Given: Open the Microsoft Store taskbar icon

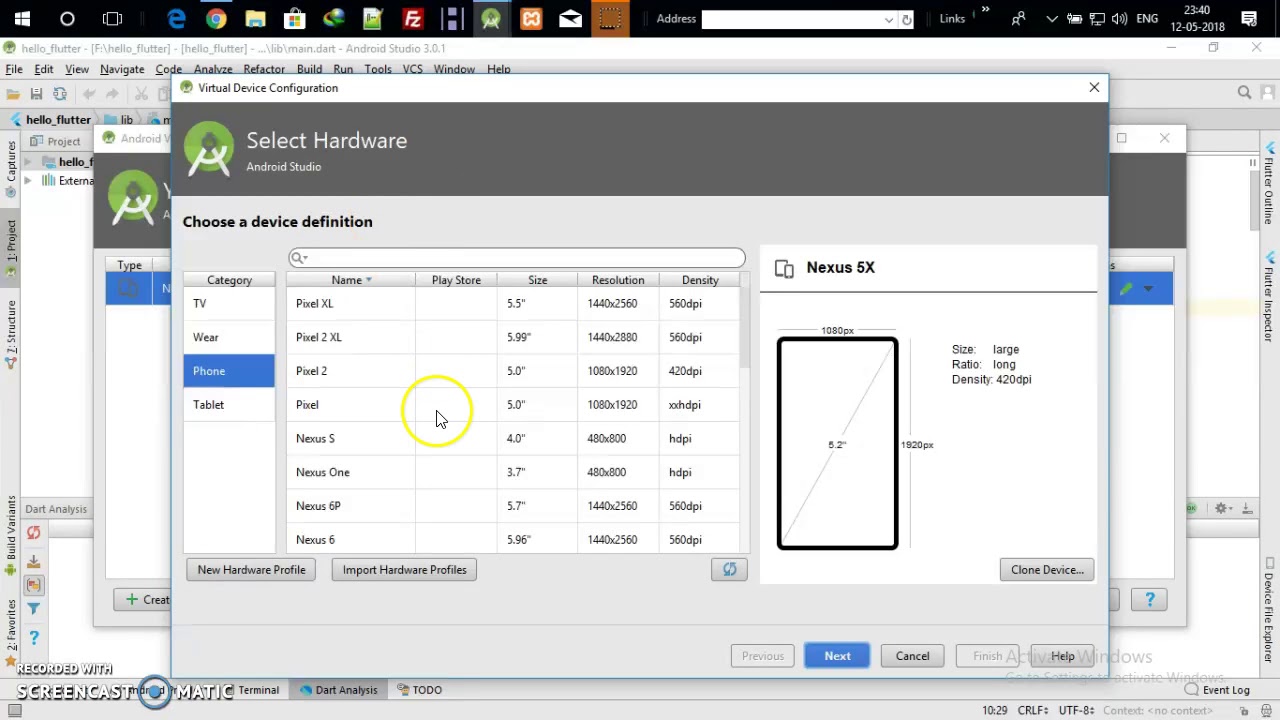Looking at the screenshot, I should (x=294, y=18).
